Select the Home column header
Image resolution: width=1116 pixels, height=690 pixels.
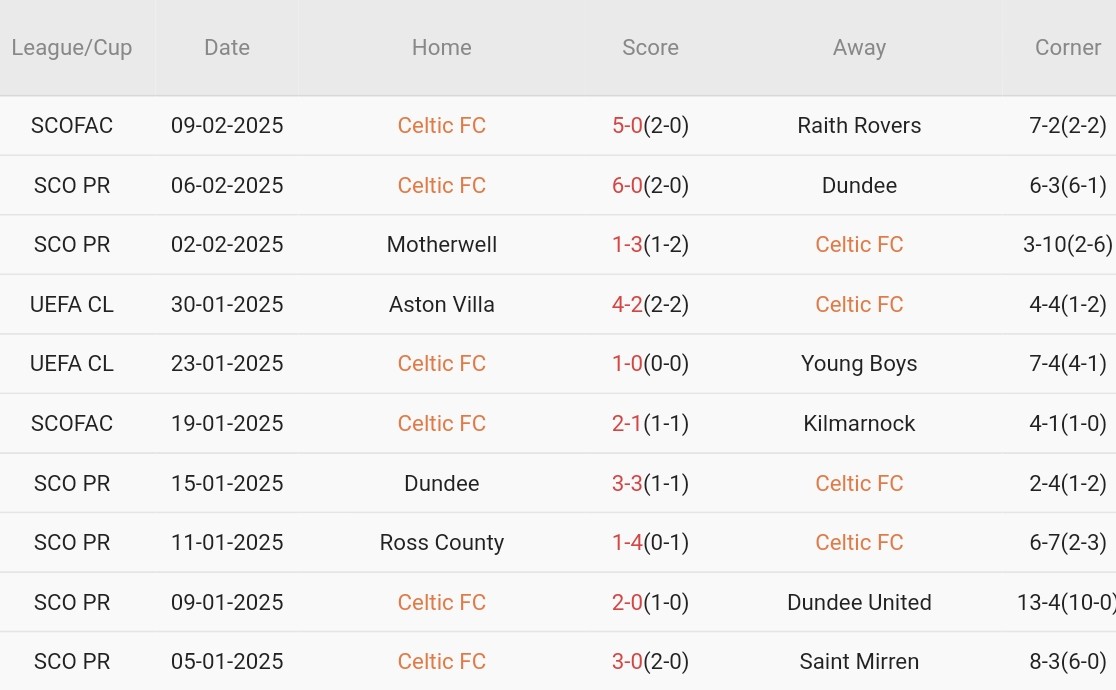(441, 48)
